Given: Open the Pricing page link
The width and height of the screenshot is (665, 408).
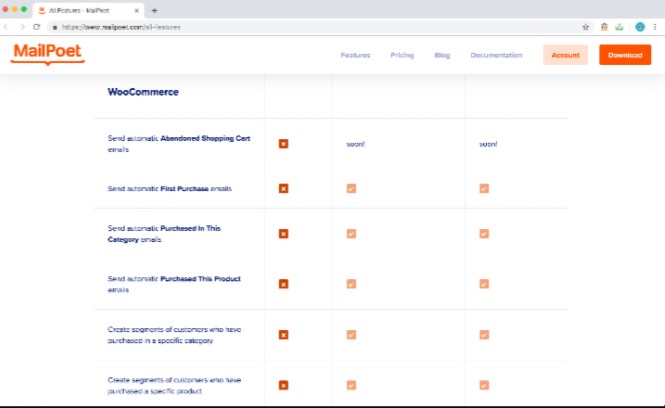Looking at the screenshot, I should [402, 55].
